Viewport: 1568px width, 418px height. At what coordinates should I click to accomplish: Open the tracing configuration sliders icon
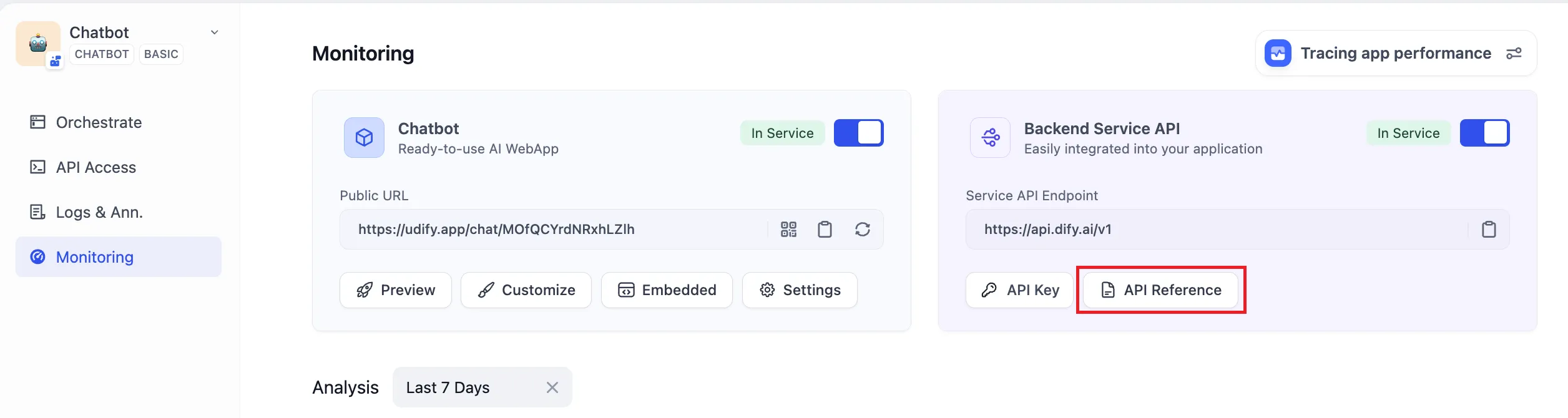click(1515, 53)
